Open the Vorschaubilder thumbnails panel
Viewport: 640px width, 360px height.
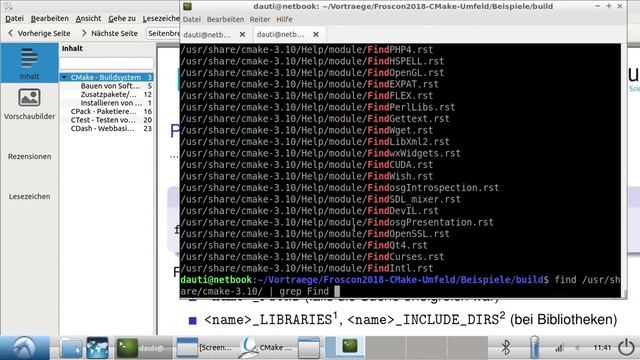pyautogui.click(x=29, y=104)
